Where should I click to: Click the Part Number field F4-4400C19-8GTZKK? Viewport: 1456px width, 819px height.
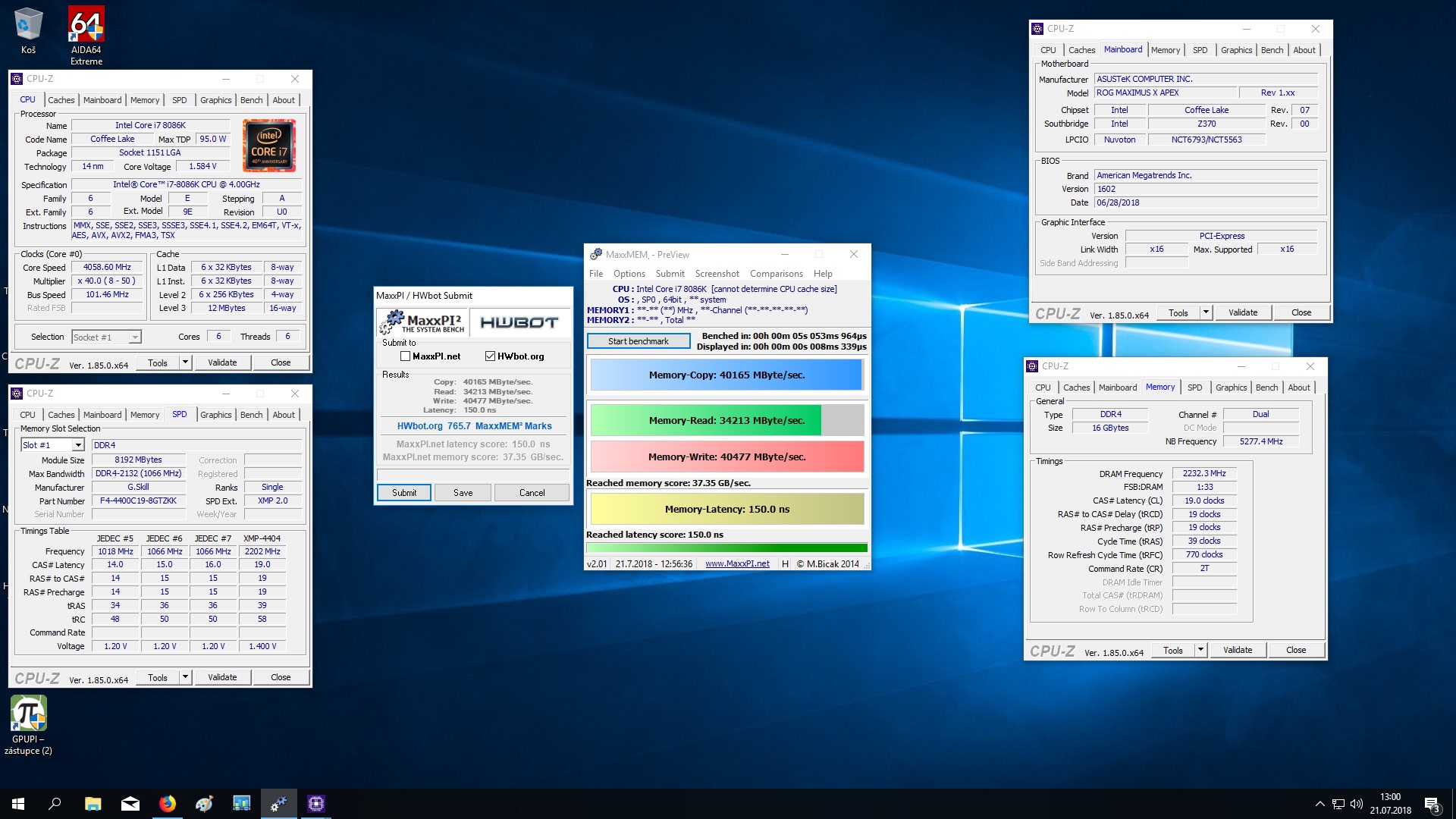click(138, 501)
